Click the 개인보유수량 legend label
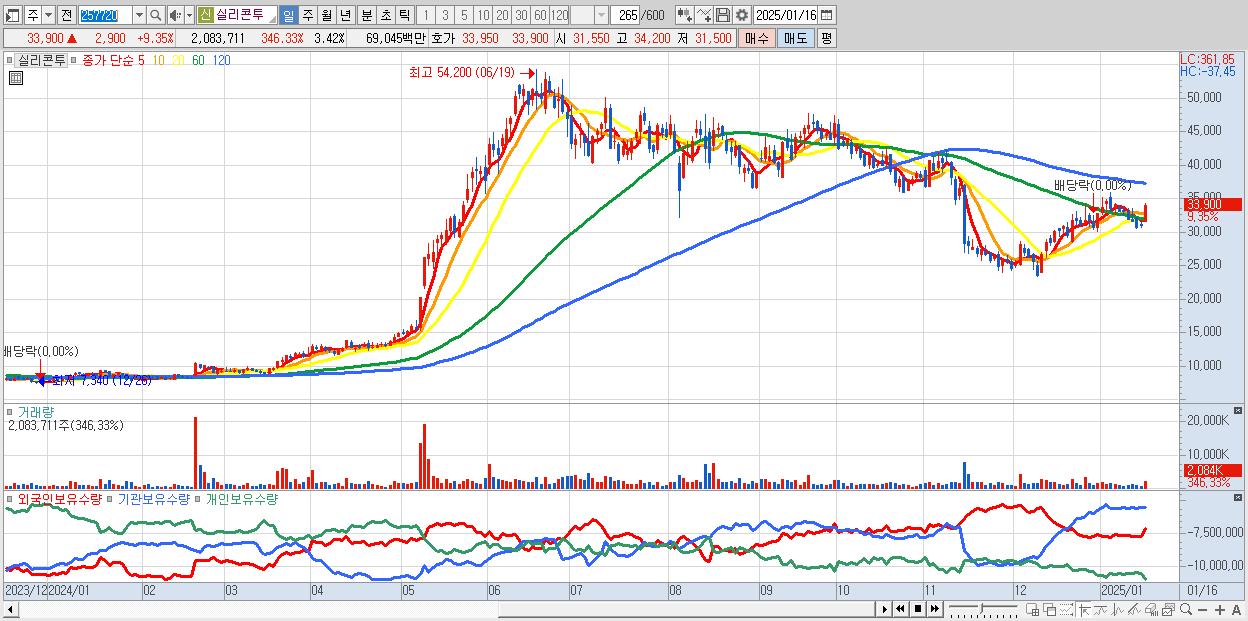This screenshot has width=1248, height=621. pyautogui.click(x=240, y=498)
